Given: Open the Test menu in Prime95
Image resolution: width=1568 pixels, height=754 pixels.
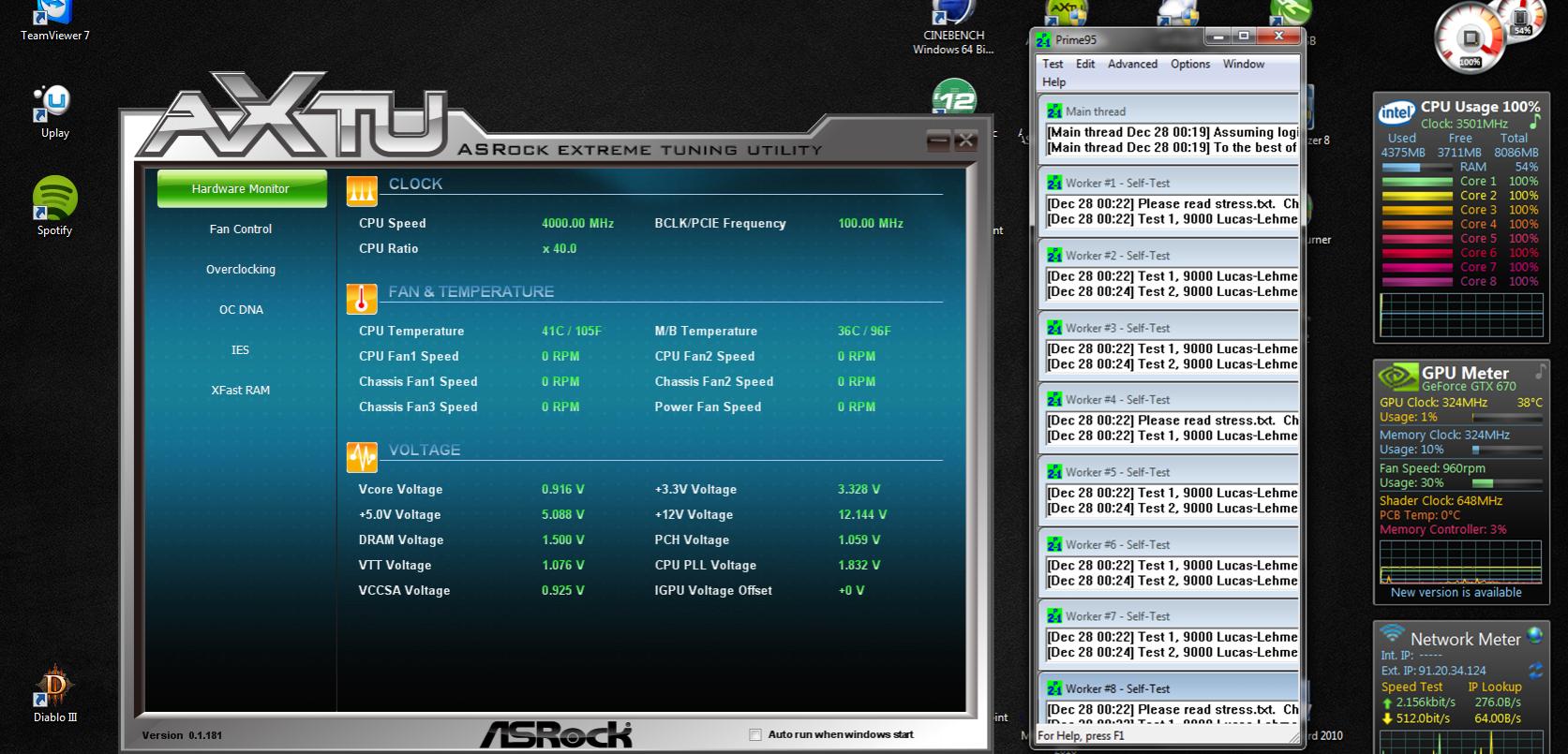Looking at the screenshot, I should click(1053, 64).
